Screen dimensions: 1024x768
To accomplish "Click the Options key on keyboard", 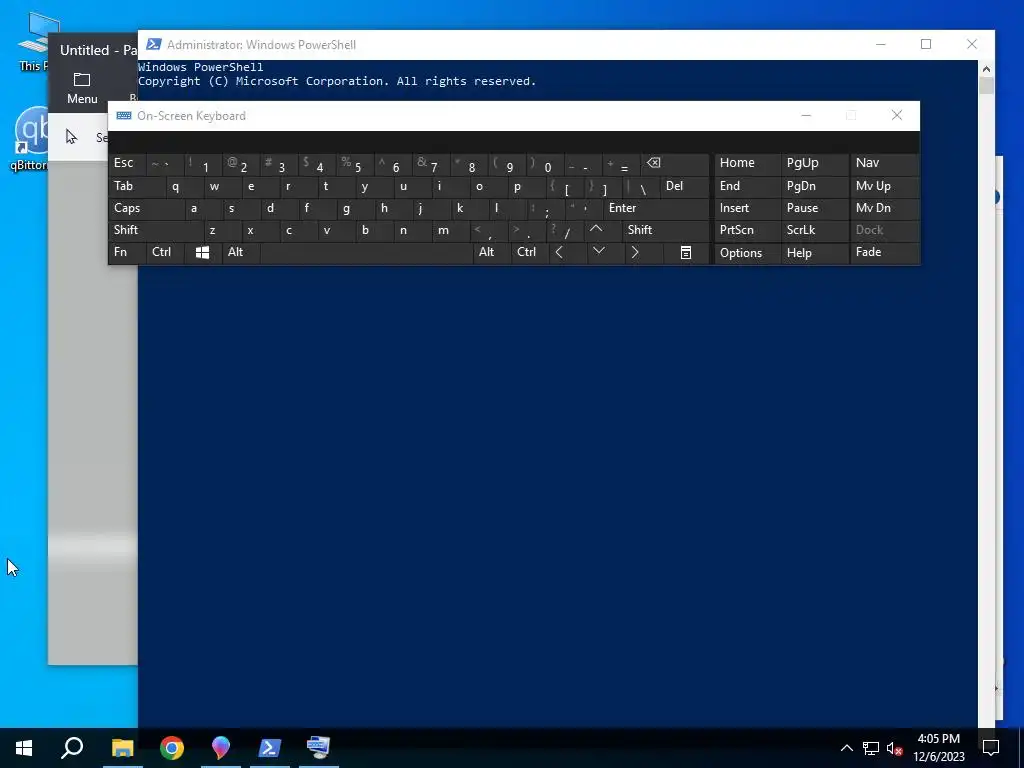I will [x=747, y=253].
